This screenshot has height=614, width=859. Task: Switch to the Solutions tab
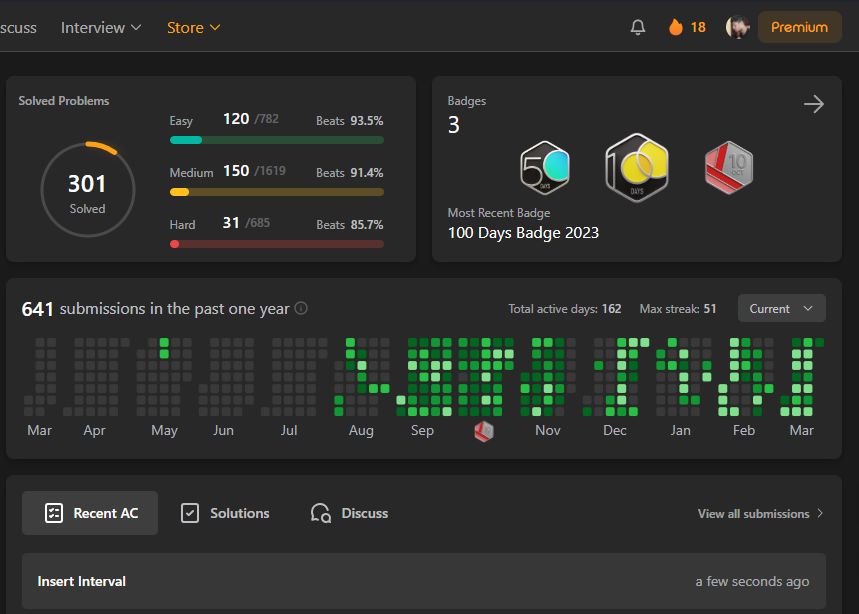225,513
